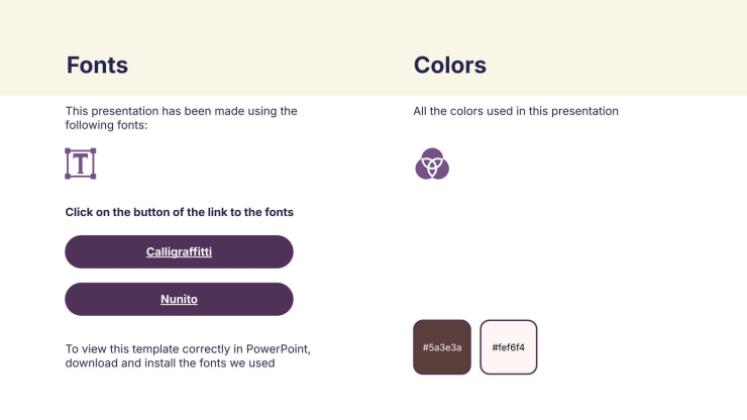The width and height of the screenshot is (747, 420).
Task: Open the Calligraffitti font link button
Action: pyautogui.click(x=179, y=252)
